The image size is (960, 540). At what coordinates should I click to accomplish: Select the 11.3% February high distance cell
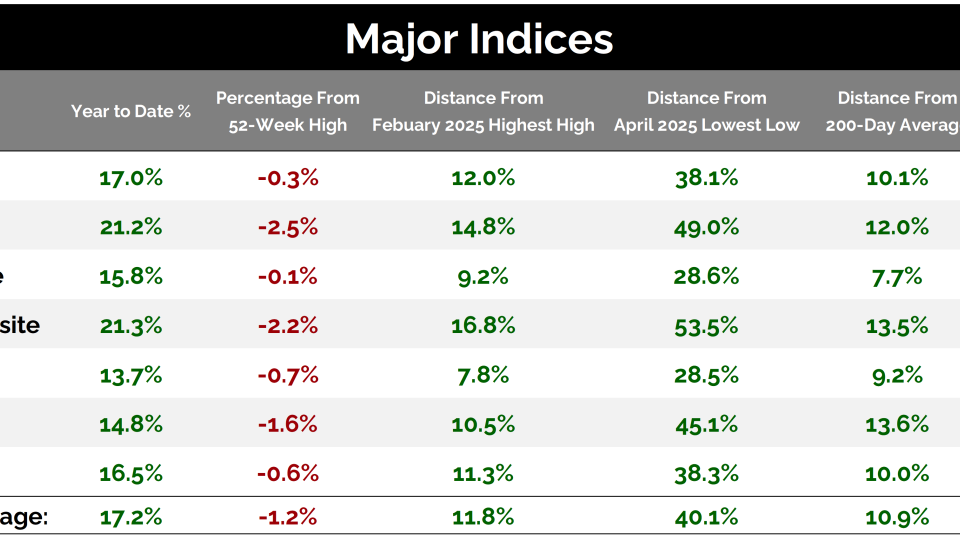tap(483, 472)
